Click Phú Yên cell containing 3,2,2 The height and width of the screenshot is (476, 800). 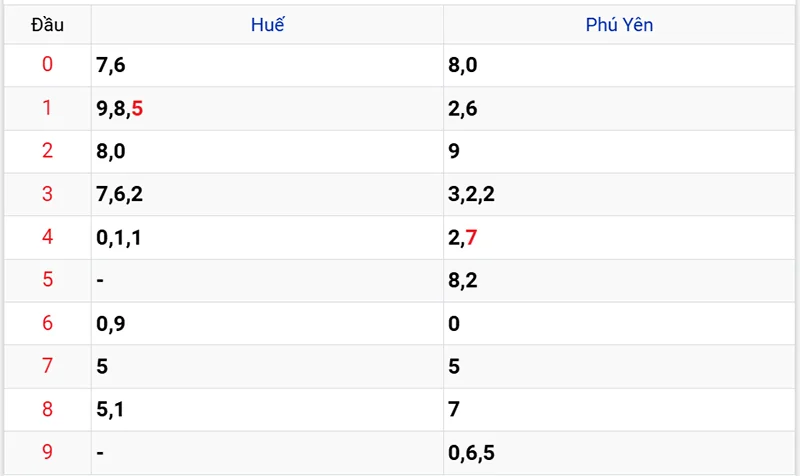pyautogui.click(x=619, y=194)
